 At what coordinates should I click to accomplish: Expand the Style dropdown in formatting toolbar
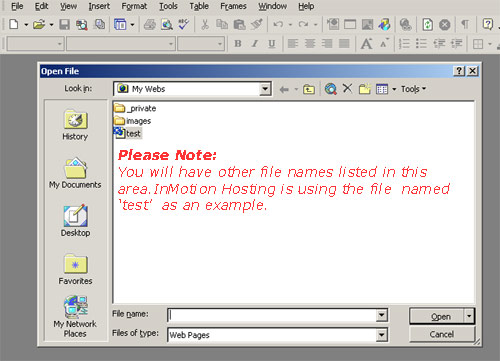point(60,44)
